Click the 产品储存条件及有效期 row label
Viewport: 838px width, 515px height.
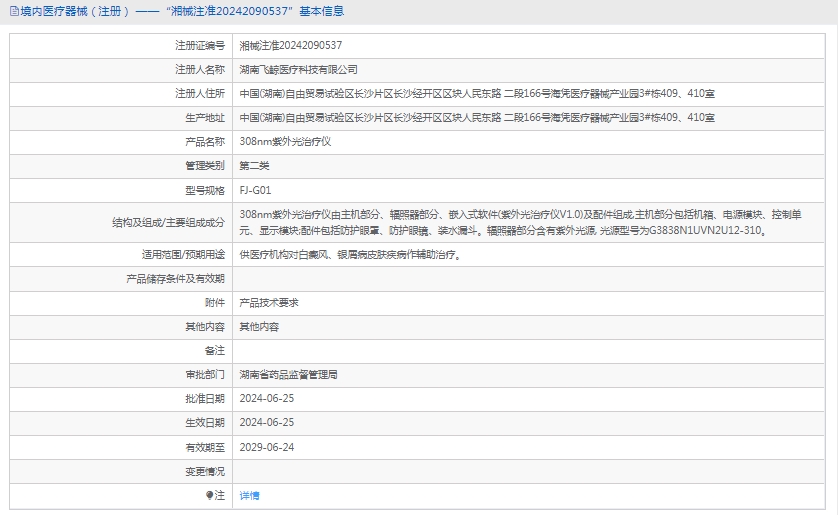[x=175, y=278]
